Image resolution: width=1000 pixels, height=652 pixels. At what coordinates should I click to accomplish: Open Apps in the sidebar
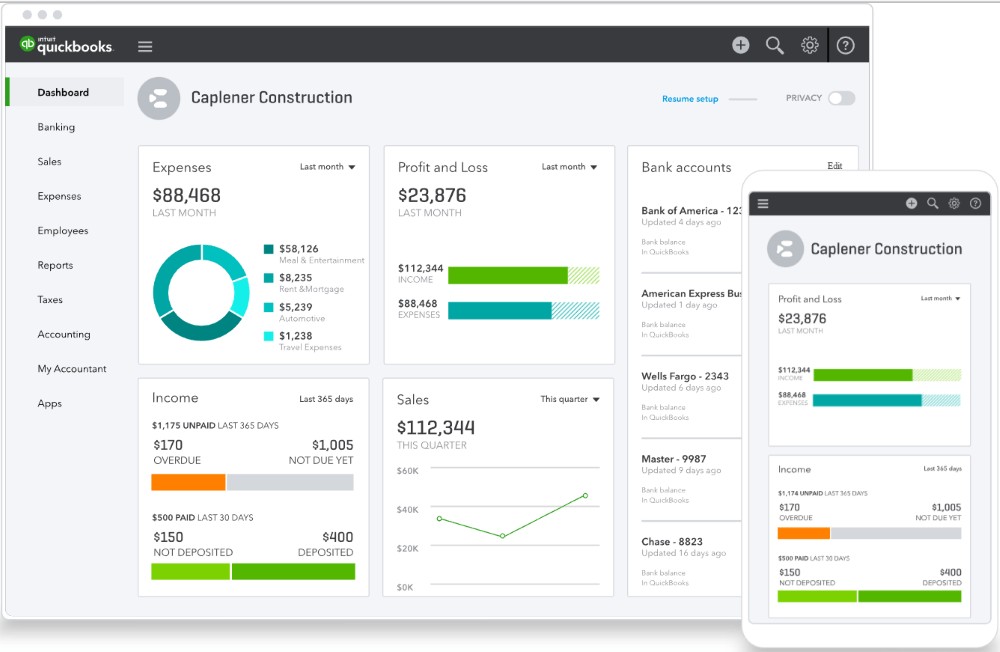pos(49,403)
